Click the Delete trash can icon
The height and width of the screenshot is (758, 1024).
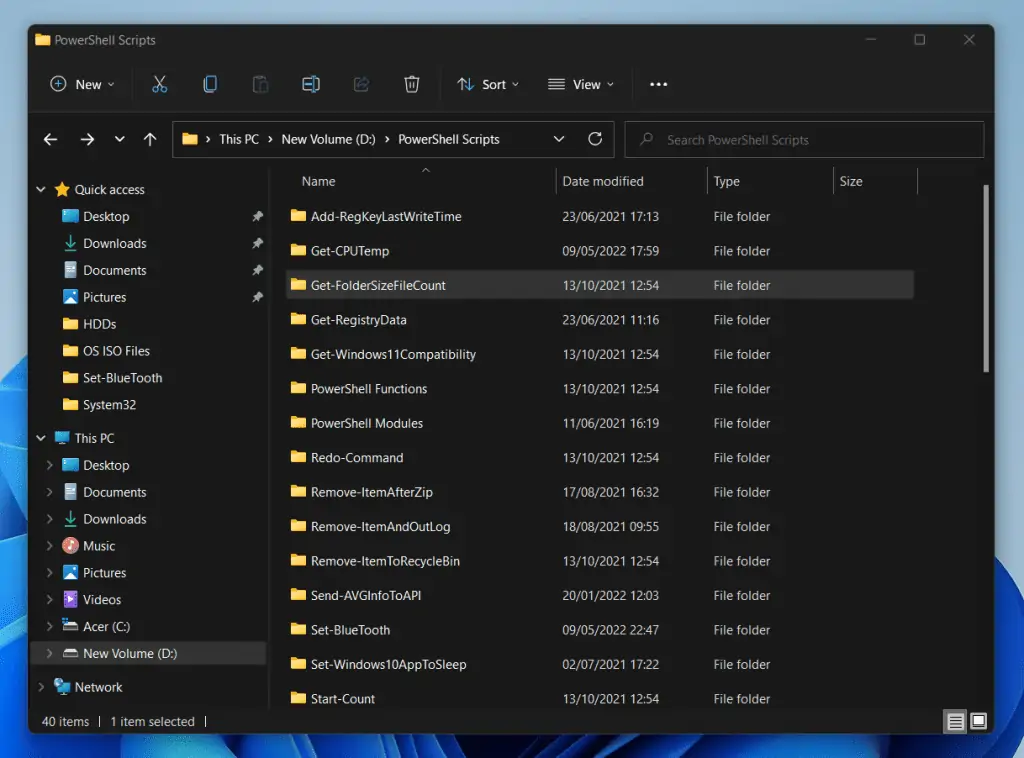[411, 84]
